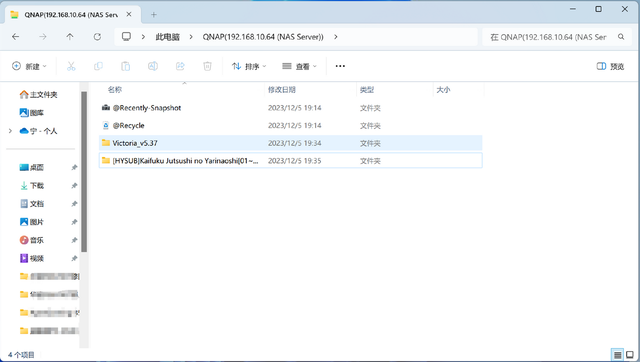Switch to large icons view in status bar
Viewport: 640px width, 362px height.
coord(630,355)
